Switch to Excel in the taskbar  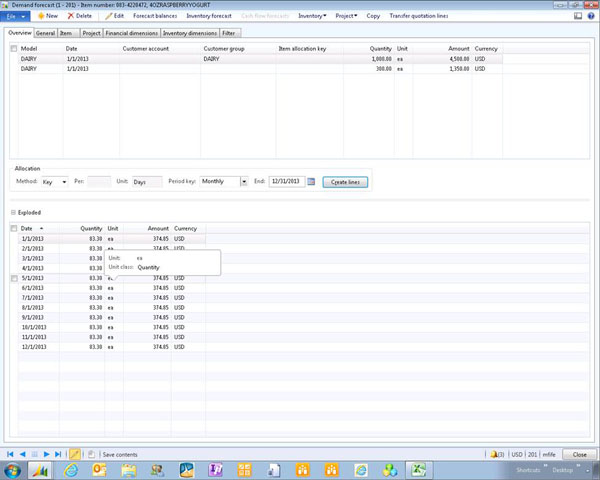pyautogui.click(x=419, y=470)
